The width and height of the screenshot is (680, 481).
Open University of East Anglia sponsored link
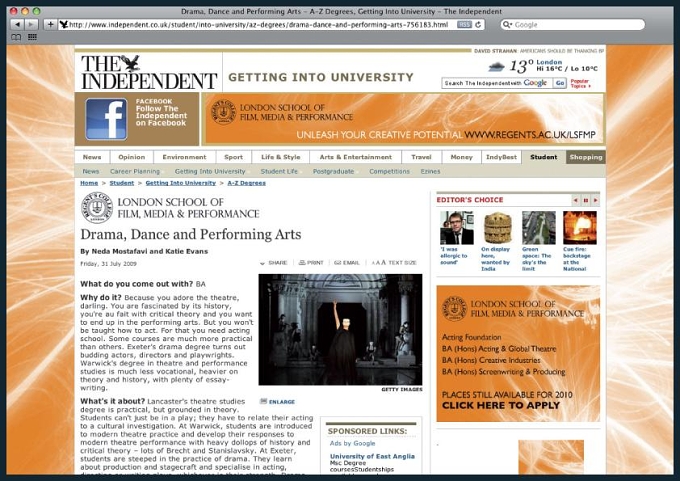click(x=372, y=456)
